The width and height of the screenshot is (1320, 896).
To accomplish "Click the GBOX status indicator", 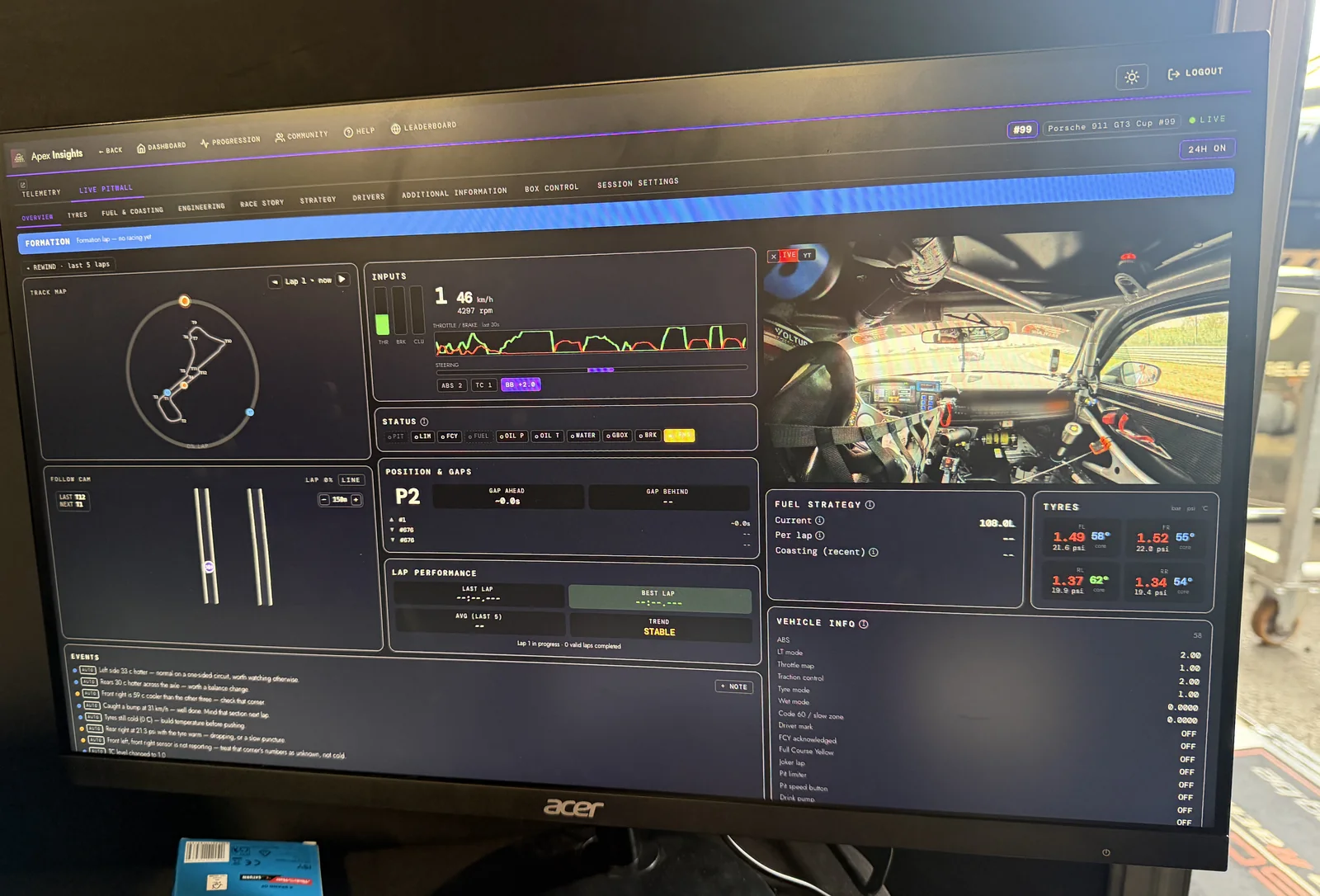I will pos(618,436).
